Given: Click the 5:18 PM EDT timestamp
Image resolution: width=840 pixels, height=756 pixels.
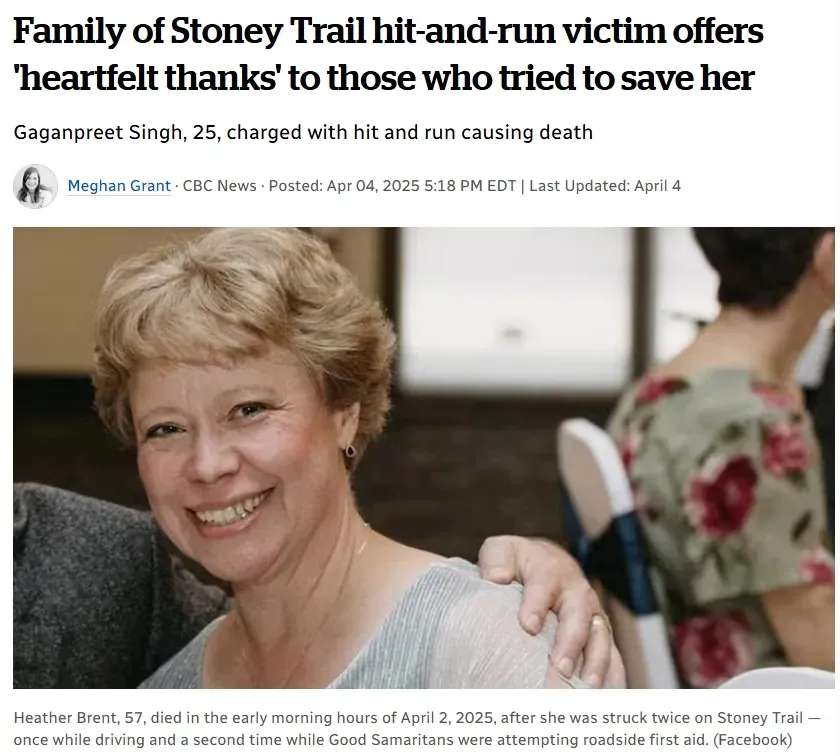Looking at the screenshot, I should (x=470, y=186).
